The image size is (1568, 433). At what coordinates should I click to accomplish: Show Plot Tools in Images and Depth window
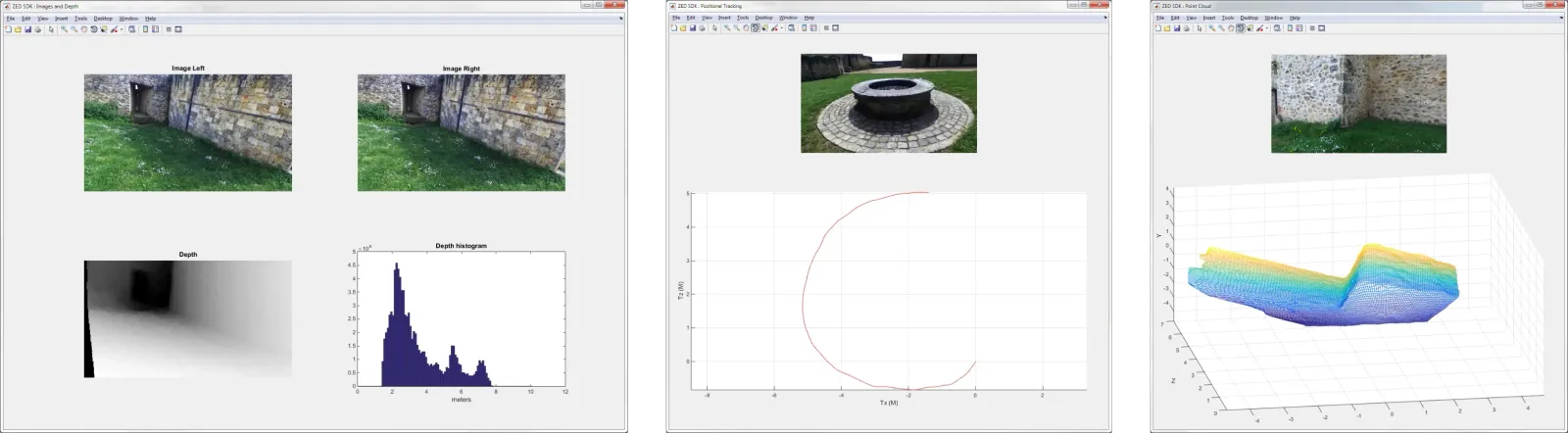[x=178, y=29]
